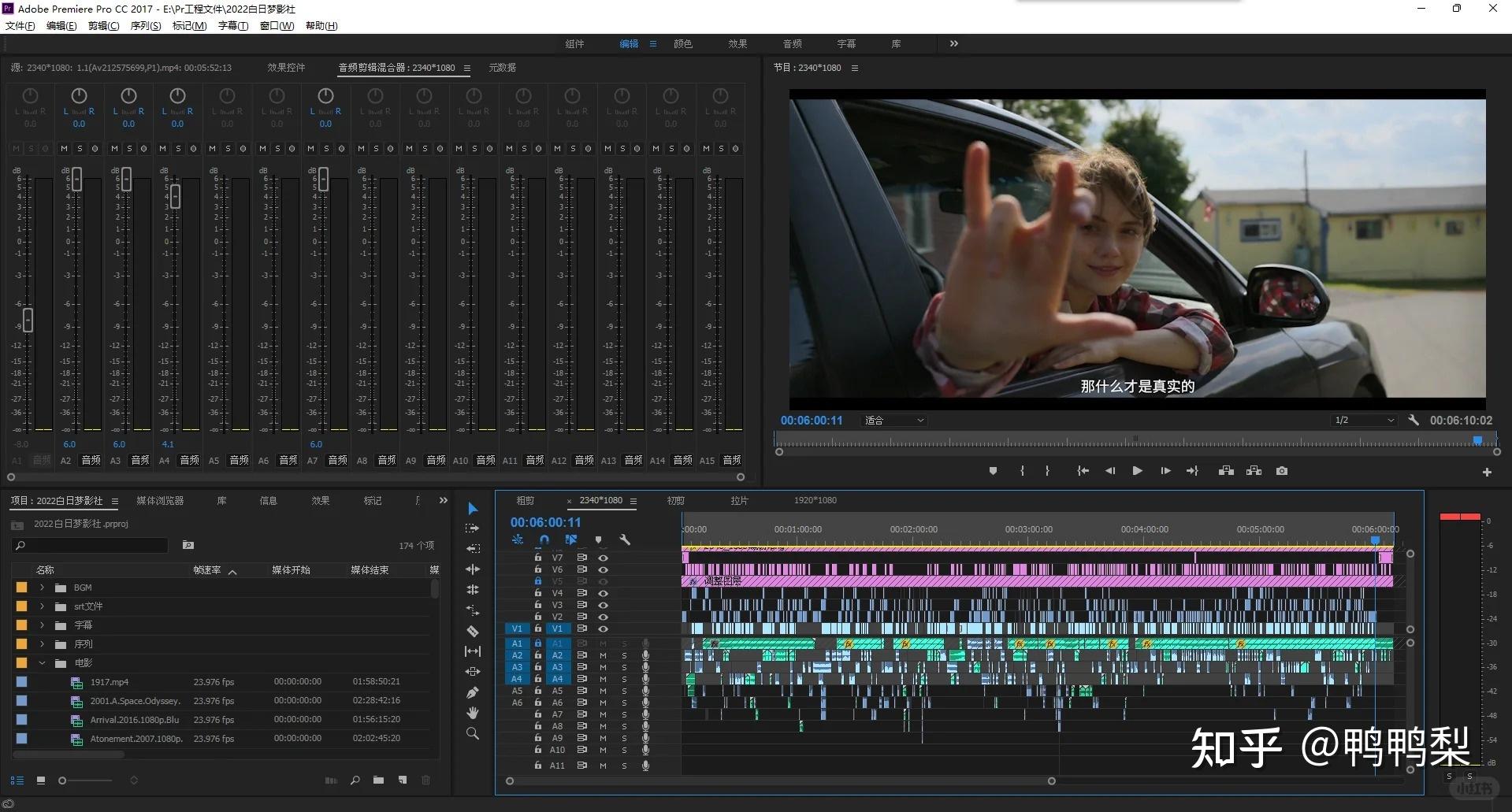
Task: Pick the Zoom tool magnifier
Action: pos(473,733)
